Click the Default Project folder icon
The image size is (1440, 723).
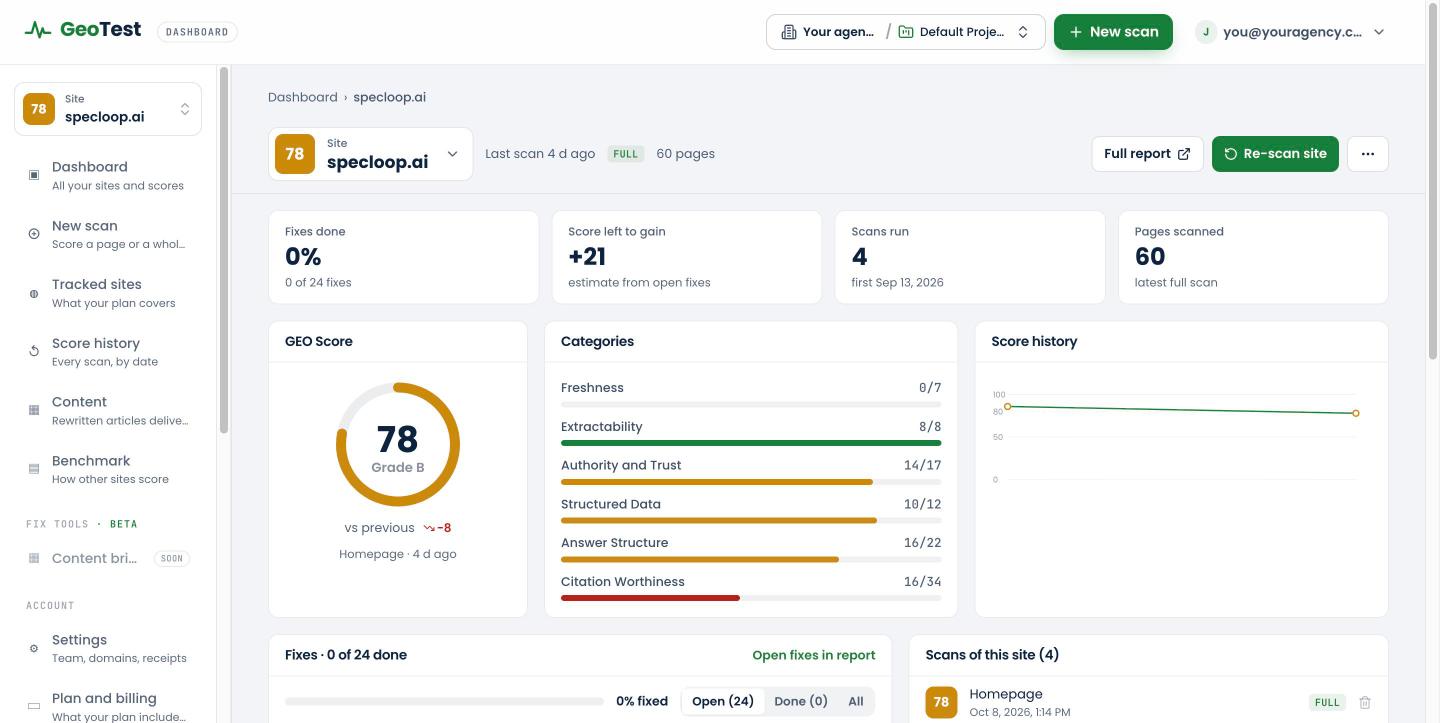[x=906, y=32]
